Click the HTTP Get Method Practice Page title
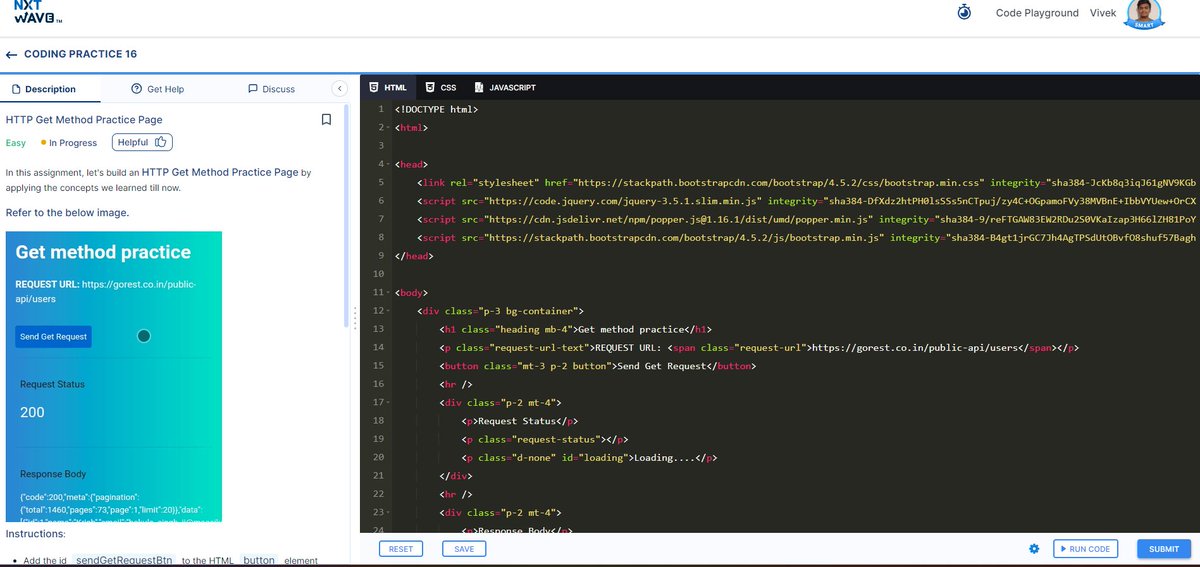 84,120
